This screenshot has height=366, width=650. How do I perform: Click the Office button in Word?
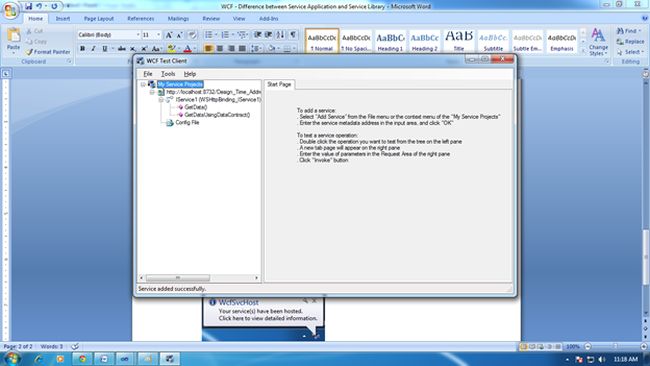(10, 10)
